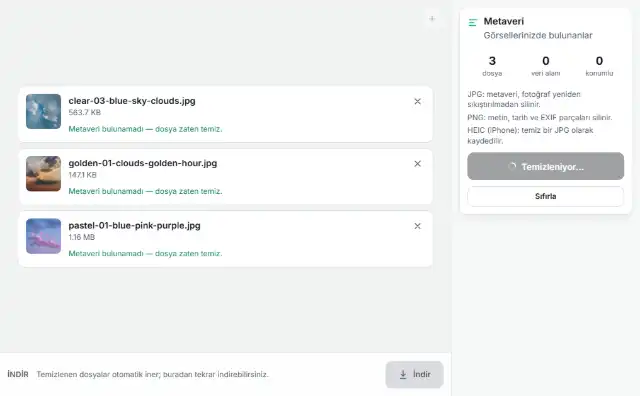Click the 1.16 MB file size
Image resolution: width=640 pixels, height=396 pixels.
tap(82, 237)
